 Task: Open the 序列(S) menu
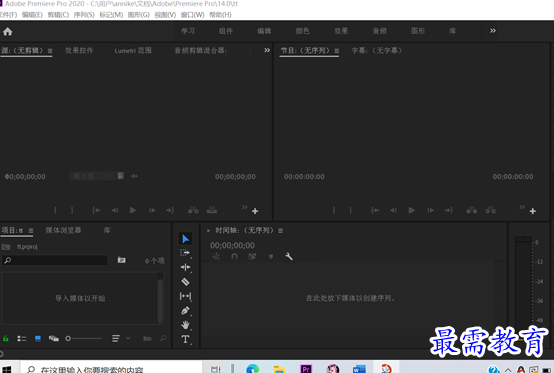coord(84,14)
